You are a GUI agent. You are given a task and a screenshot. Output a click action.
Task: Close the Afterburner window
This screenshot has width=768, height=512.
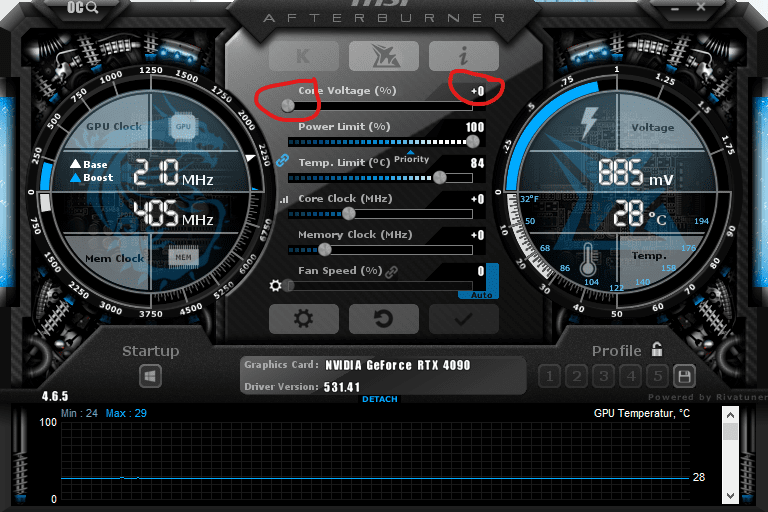(x=701, y=7)
